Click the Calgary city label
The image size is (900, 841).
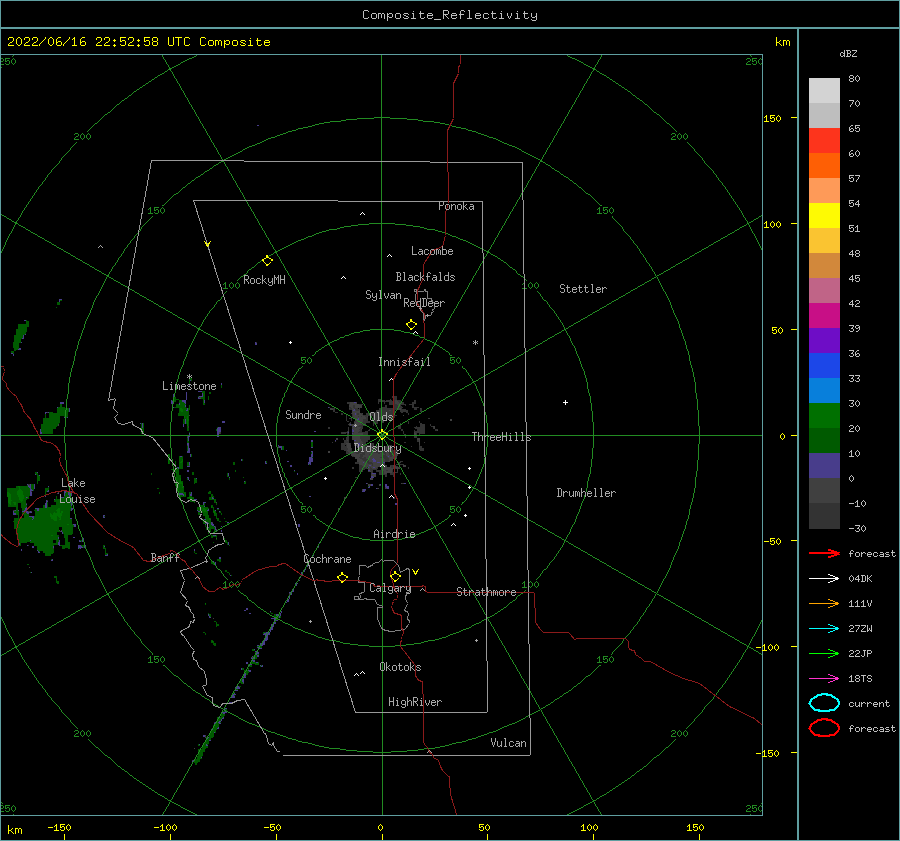(x=390, y=588)
